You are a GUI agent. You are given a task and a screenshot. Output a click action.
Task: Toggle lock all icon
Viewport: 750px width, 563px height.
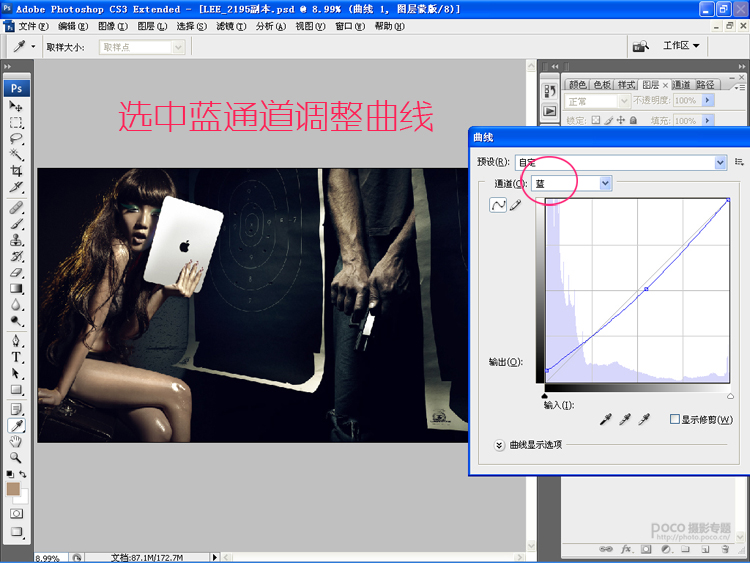coord(633,120)
